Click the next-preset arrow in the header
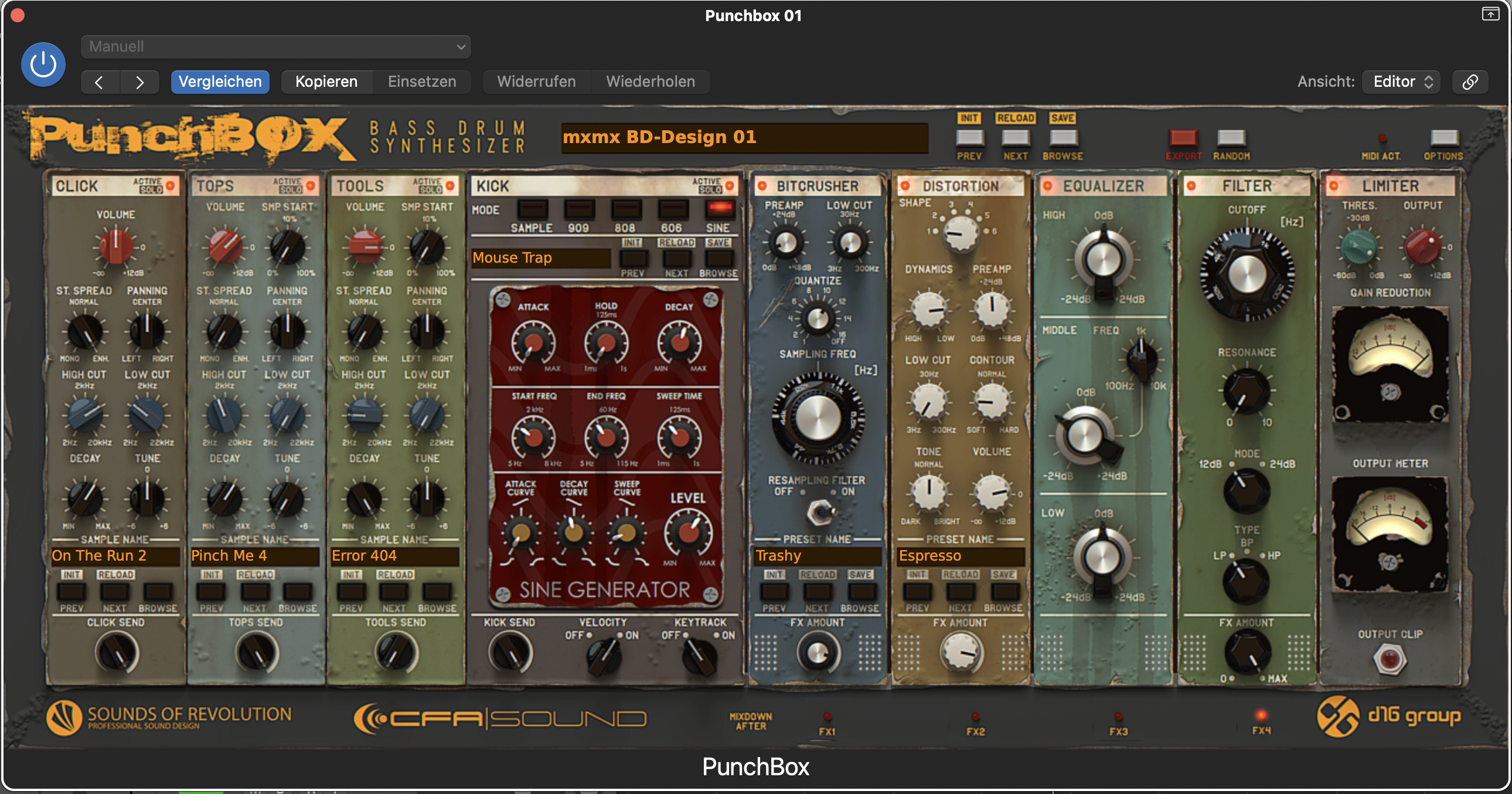This screenshot has height=794, width=1512. click(x=139, y=82)
